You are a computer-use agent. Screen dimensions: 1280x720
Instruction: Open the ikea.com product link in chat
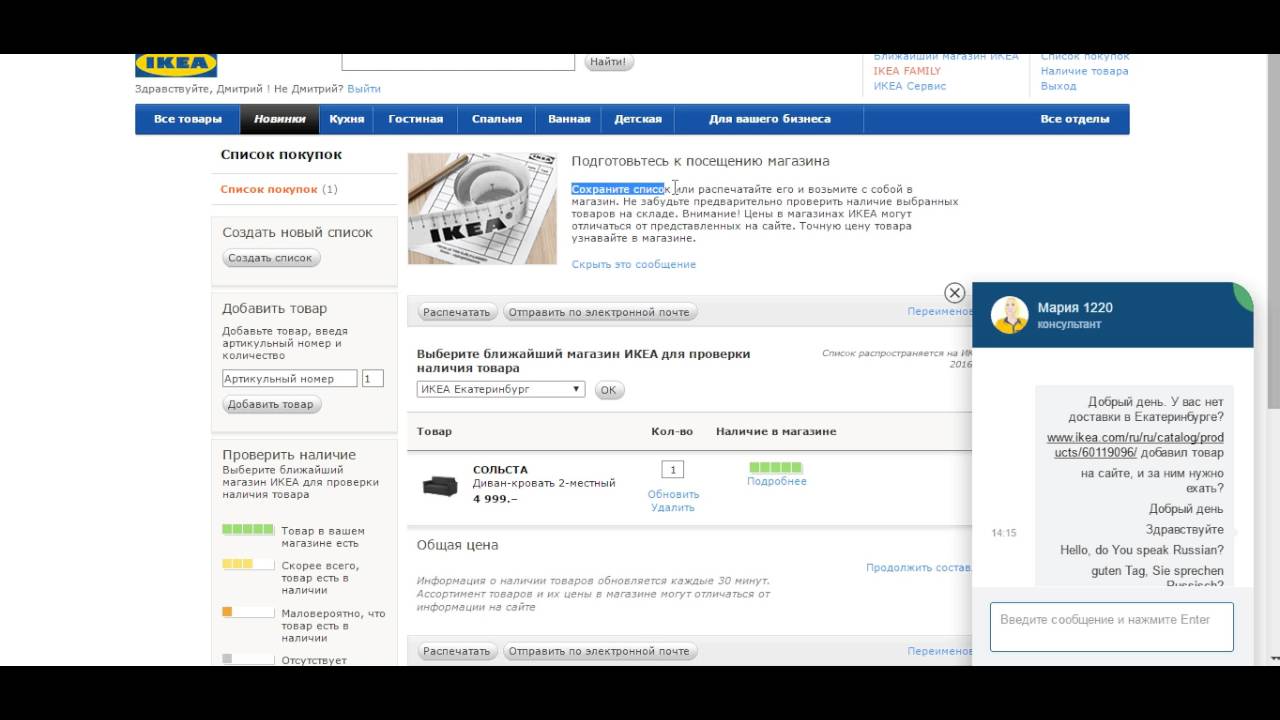pos(1135,445)
